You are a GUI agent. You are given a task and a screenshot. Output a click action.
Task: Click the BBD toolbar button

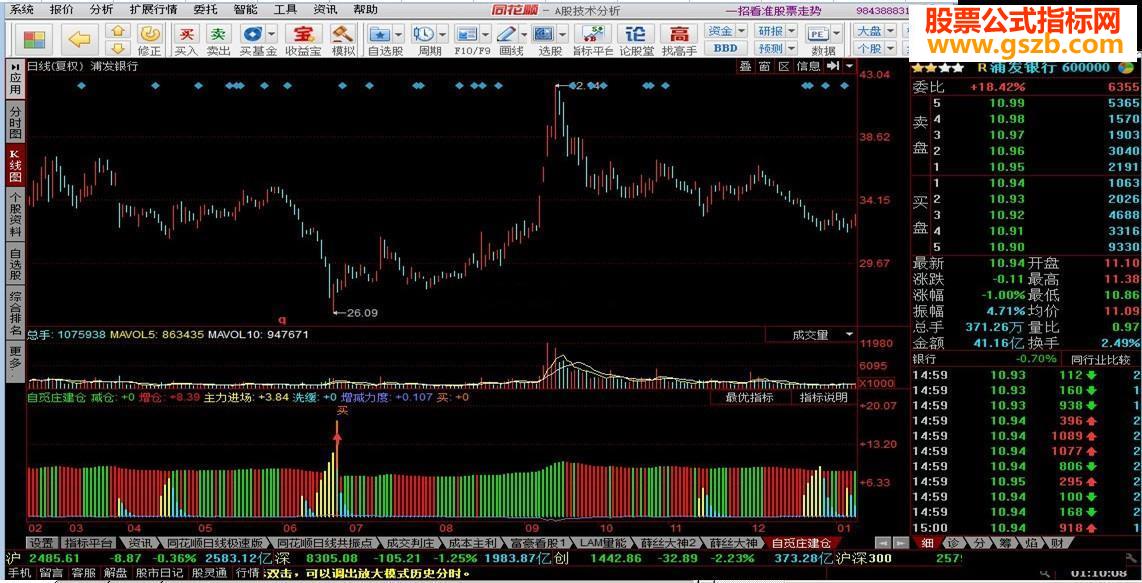725,48
